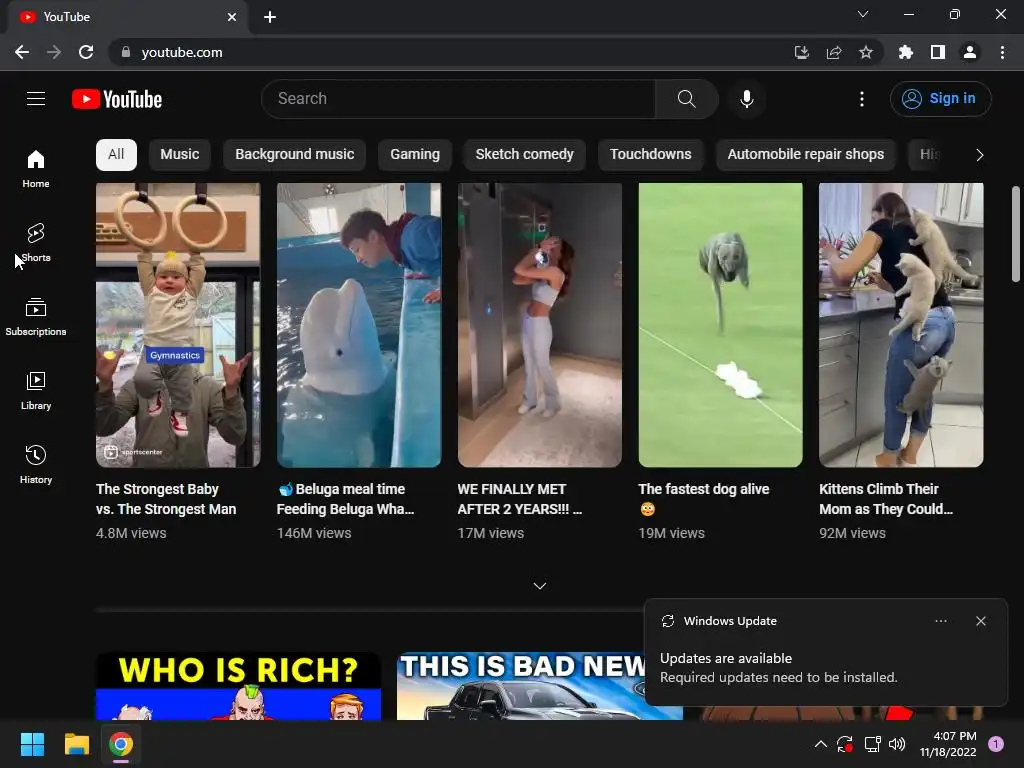
Task: Play the baby gymnastics rings short
Action: (178, 325)
